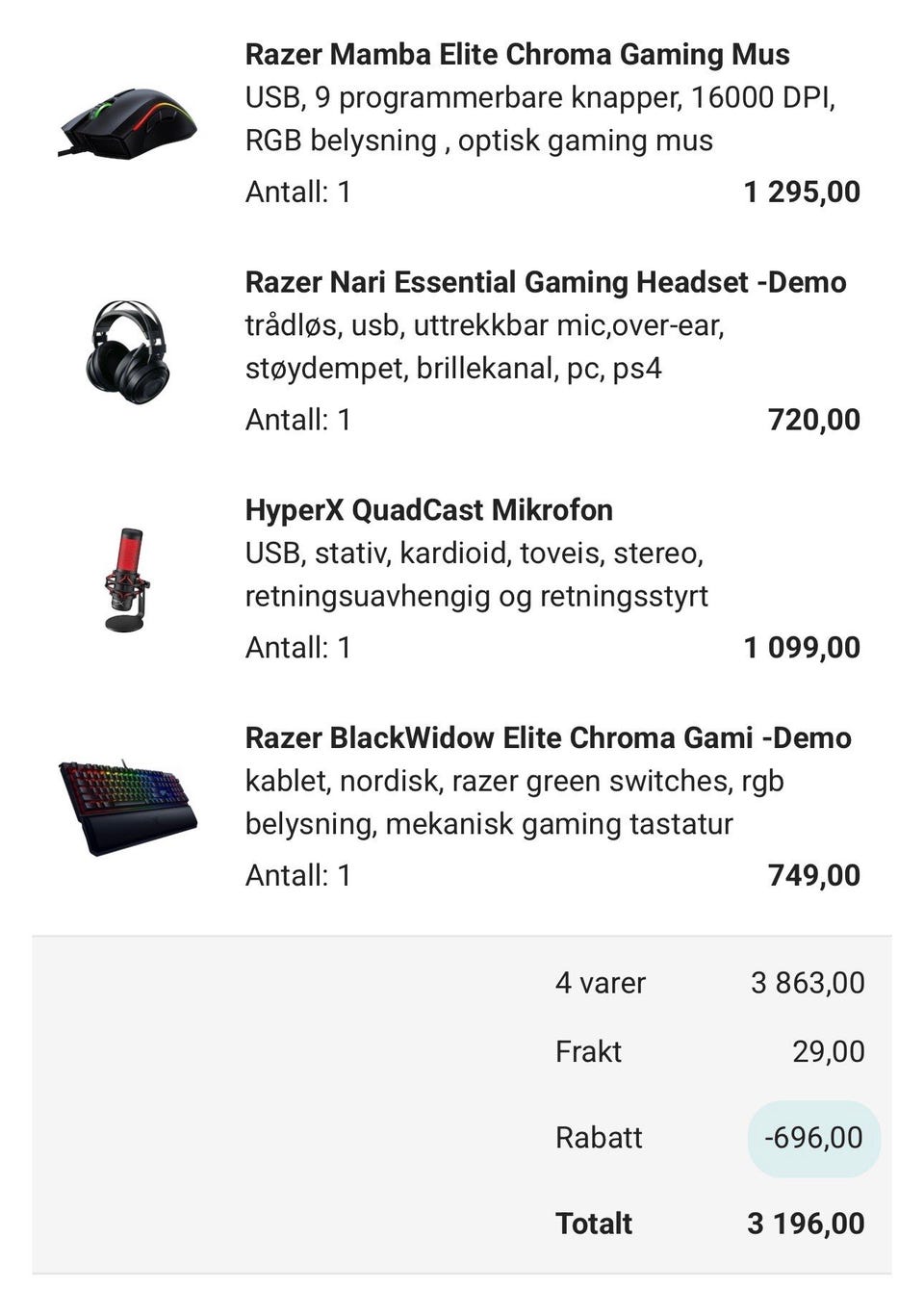Click the 720,00 headset price
This screenshot has height=1289, width=924.
point(813,420)
